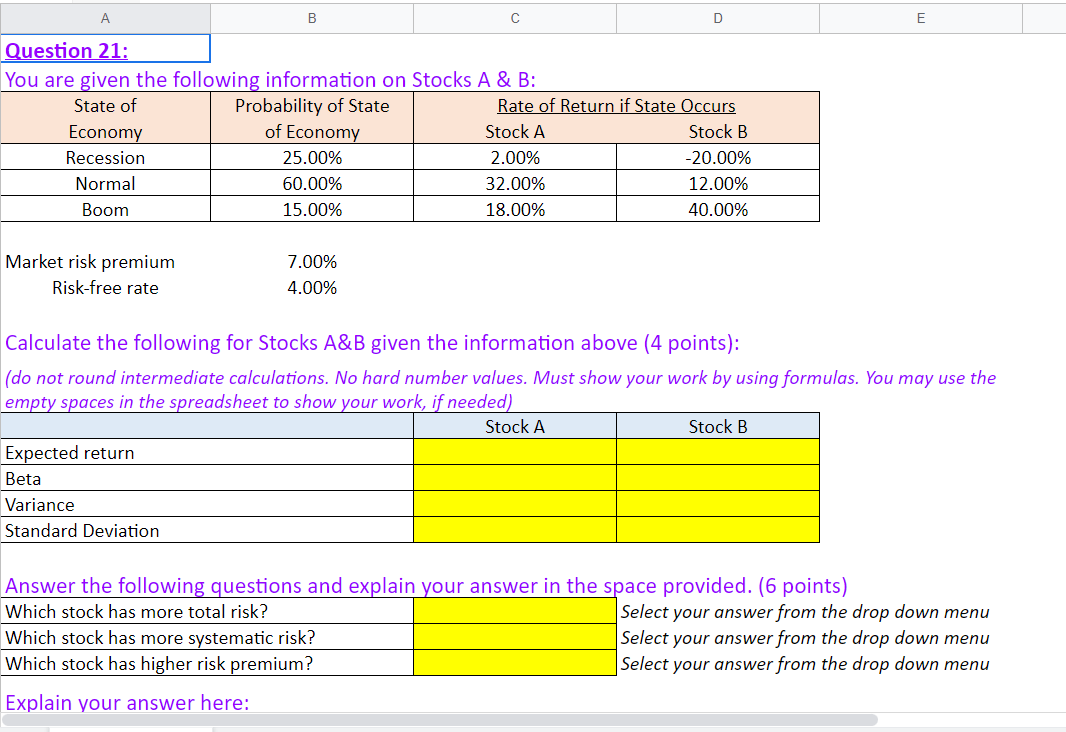Click the Normal probability cell 60.00%

tap(312, 184)
